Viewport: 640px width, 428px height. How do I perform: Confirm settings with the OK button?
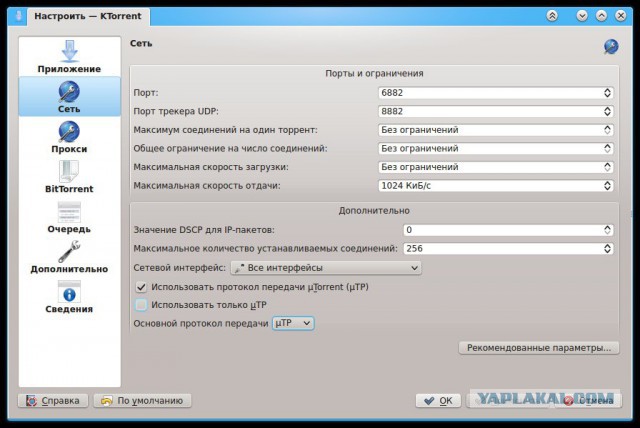pos(438,401)
